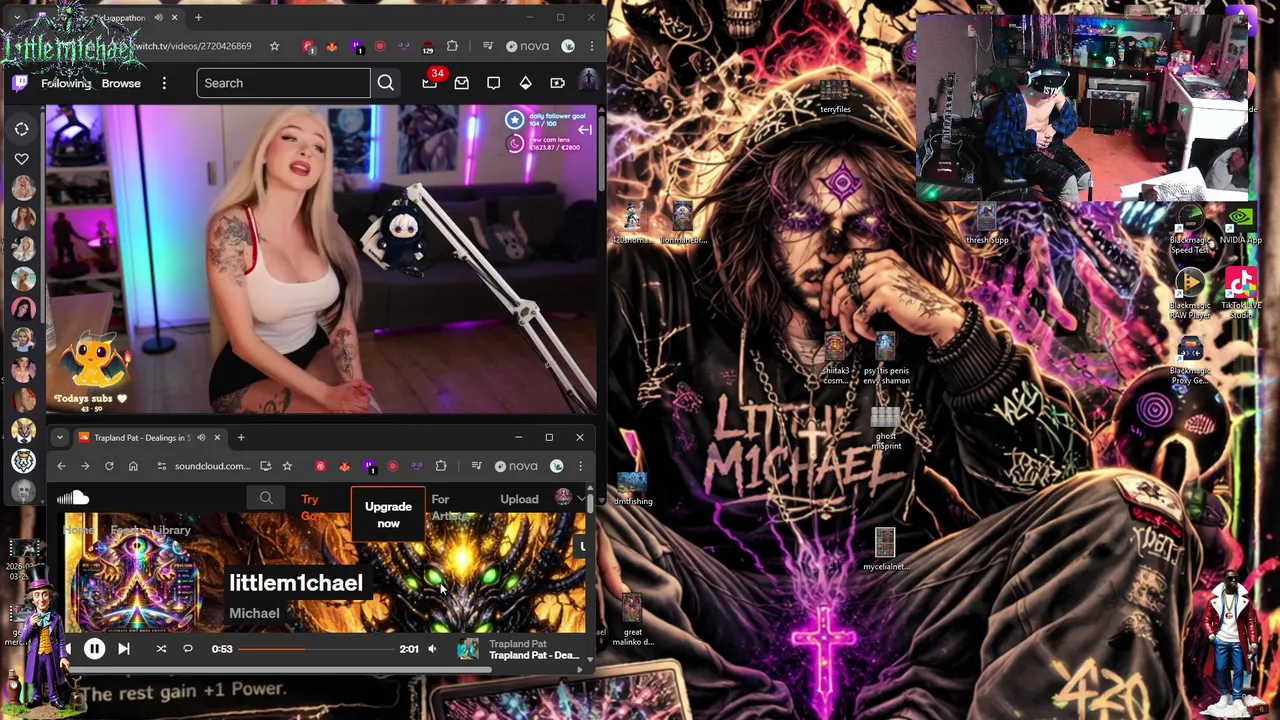Image resolution: width=1280 pixels, height=720 pixels.
Task: Click the SoundCloud logo
Action: click(73, 498)
